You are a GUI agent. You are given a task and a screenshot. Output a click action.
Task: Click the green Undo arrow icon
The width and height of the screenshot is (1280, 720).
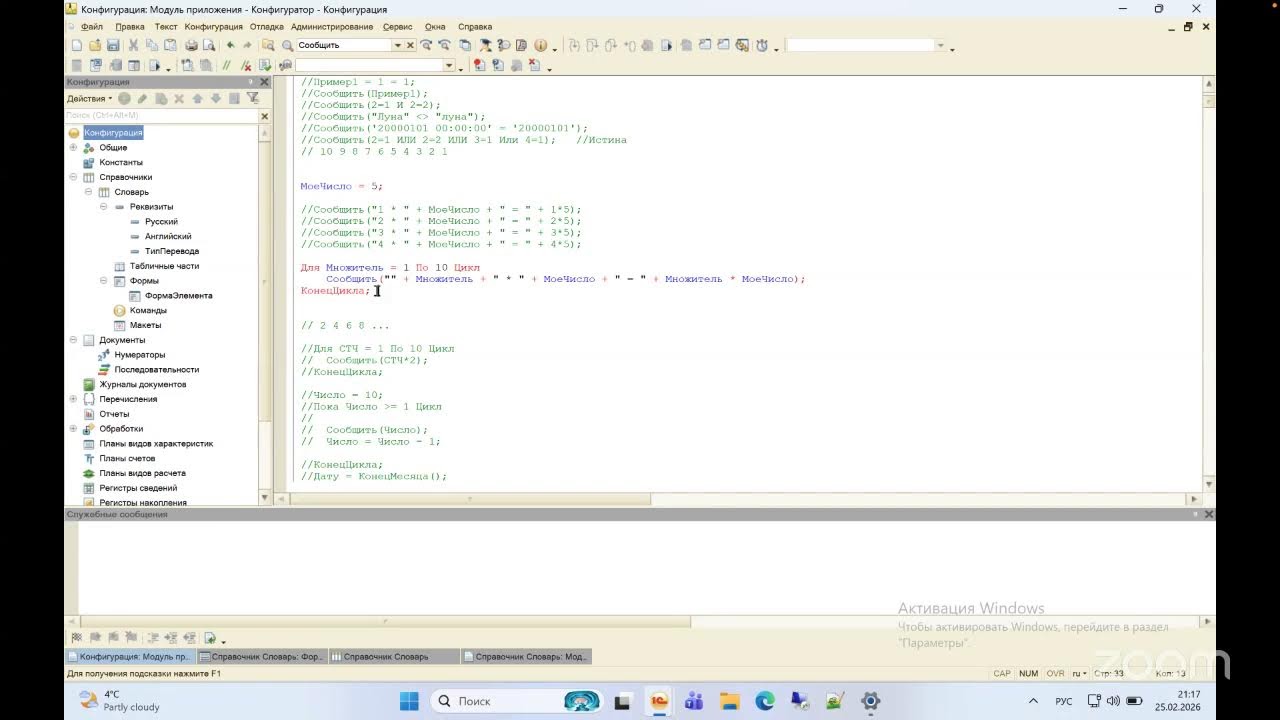click(x=231, y=45)
